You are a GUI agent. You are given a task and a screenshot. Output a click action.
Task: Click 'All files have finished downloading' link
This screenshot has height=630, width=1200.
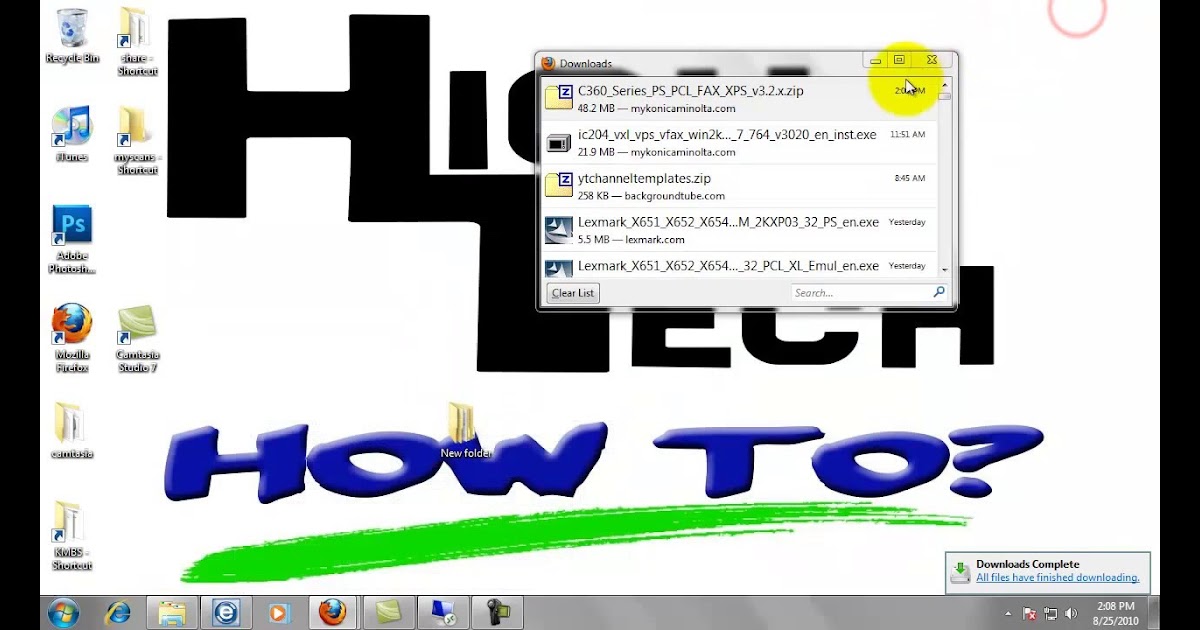point(1057,578)
